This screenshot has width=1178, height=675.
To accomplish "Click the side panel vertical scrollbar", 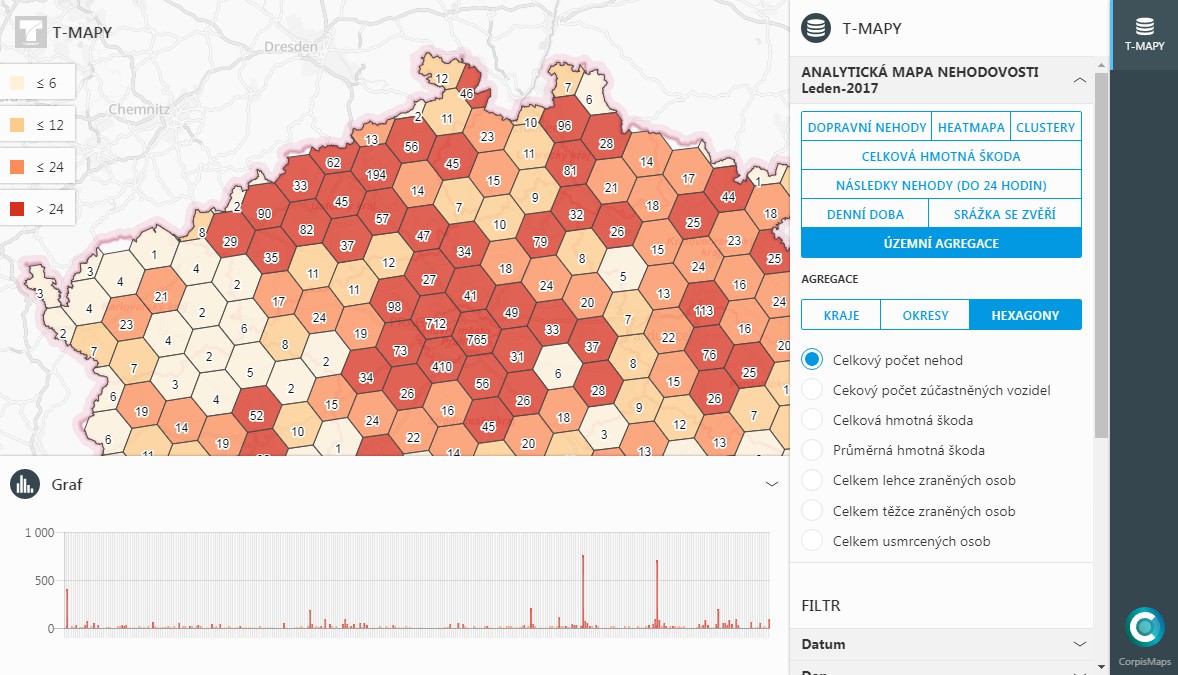I will tap(1101, 256).
